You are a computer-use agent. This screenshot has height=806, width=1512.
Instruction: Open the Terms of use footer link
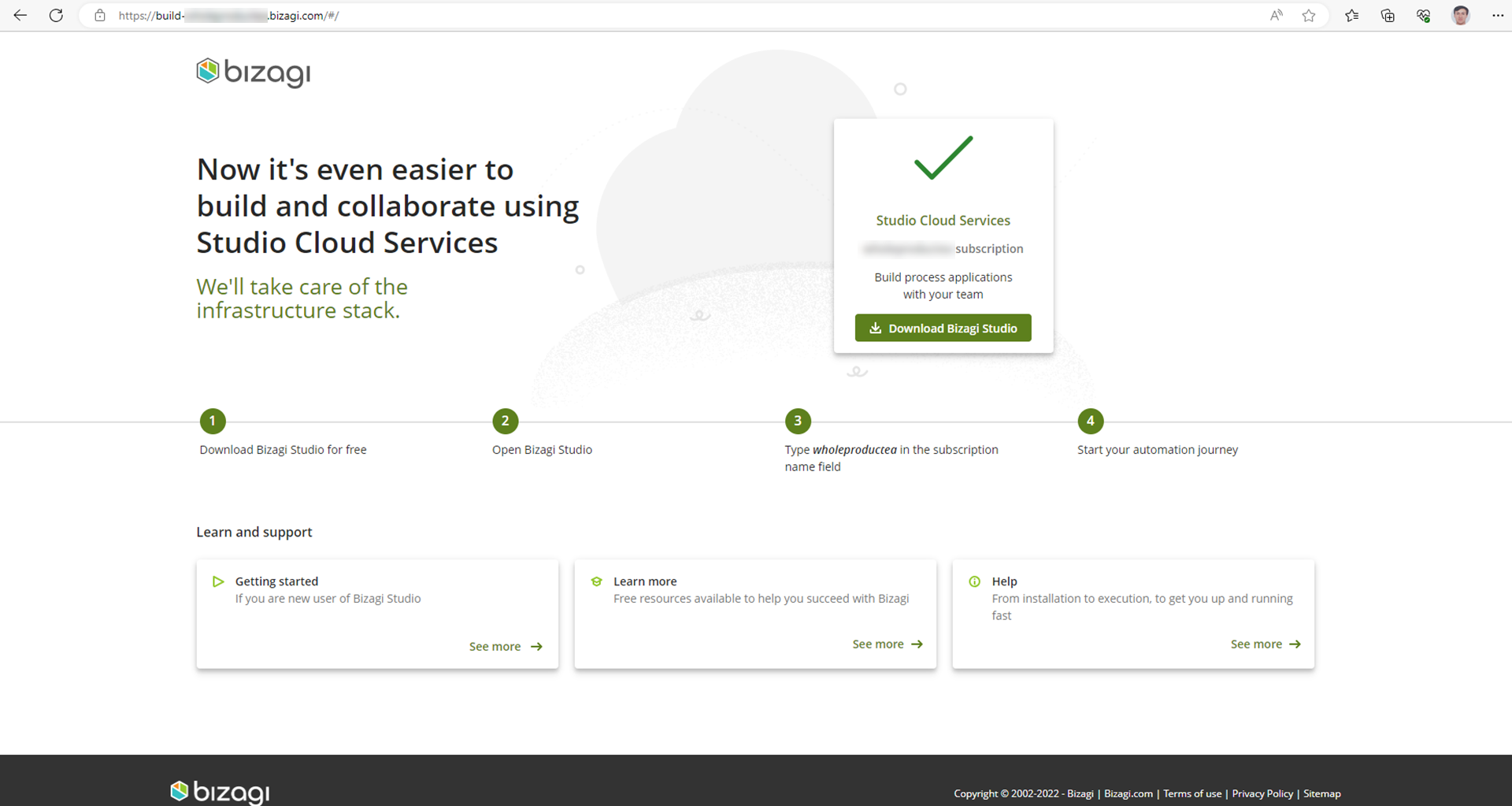pyautogui.click(x=1192, y=793)
